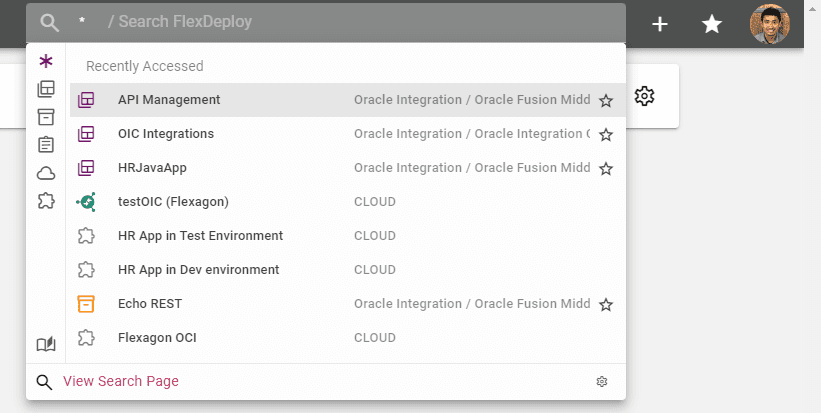Filter search by clipboard sidebar icon
The width and height of the screenshot is (821, 413).
[46, 144]
